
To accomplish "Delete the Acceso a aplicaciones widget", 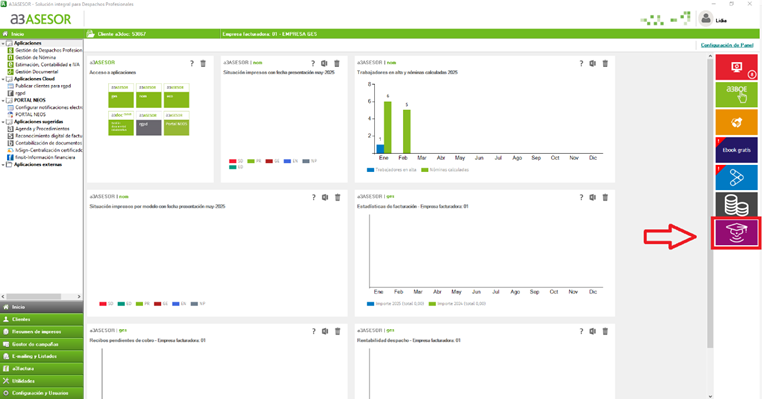I will (203, 63).
